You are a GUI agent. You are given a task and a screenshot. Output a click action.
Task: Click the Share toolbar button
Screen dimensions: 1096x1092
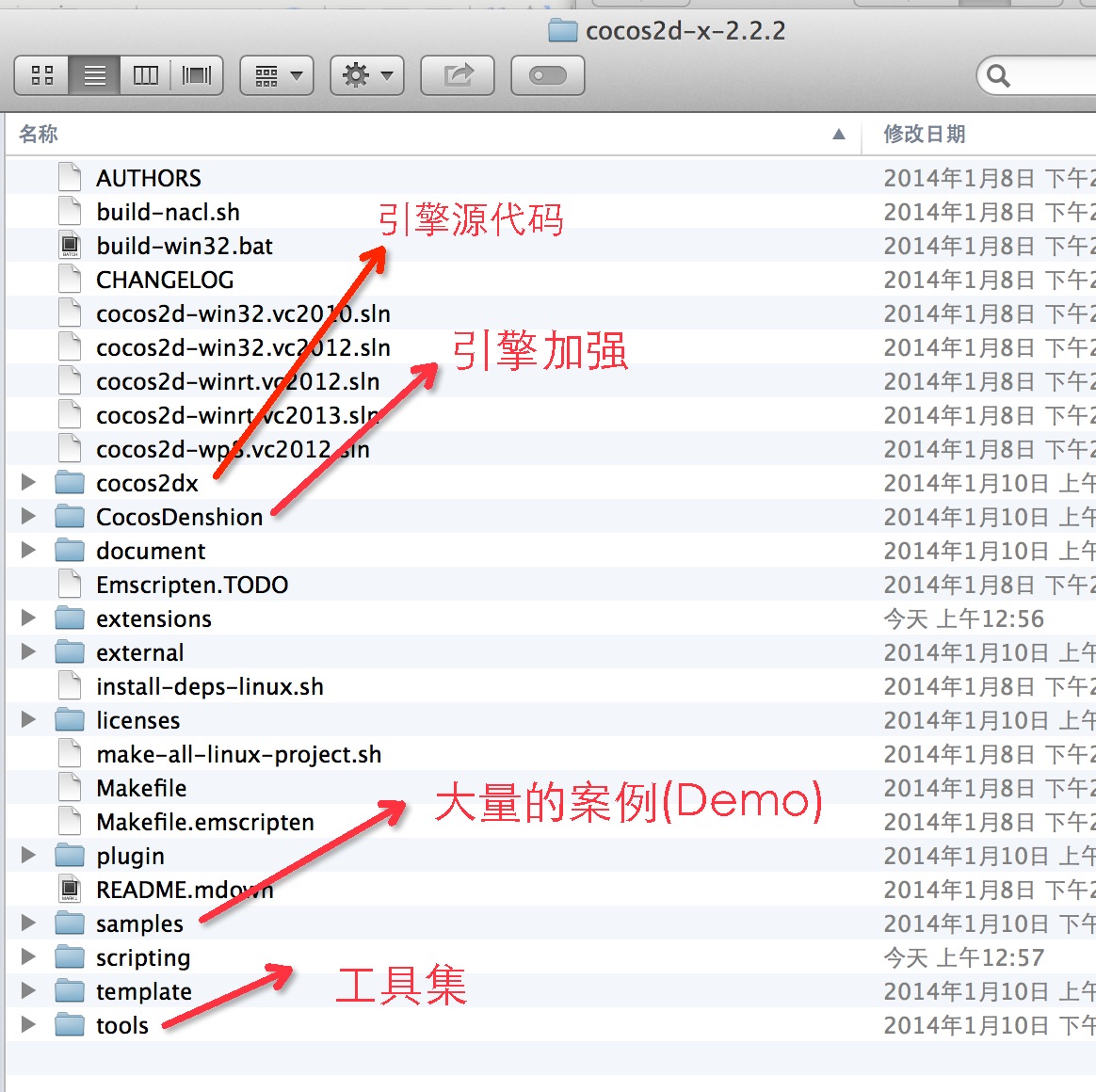coord(457,74)
